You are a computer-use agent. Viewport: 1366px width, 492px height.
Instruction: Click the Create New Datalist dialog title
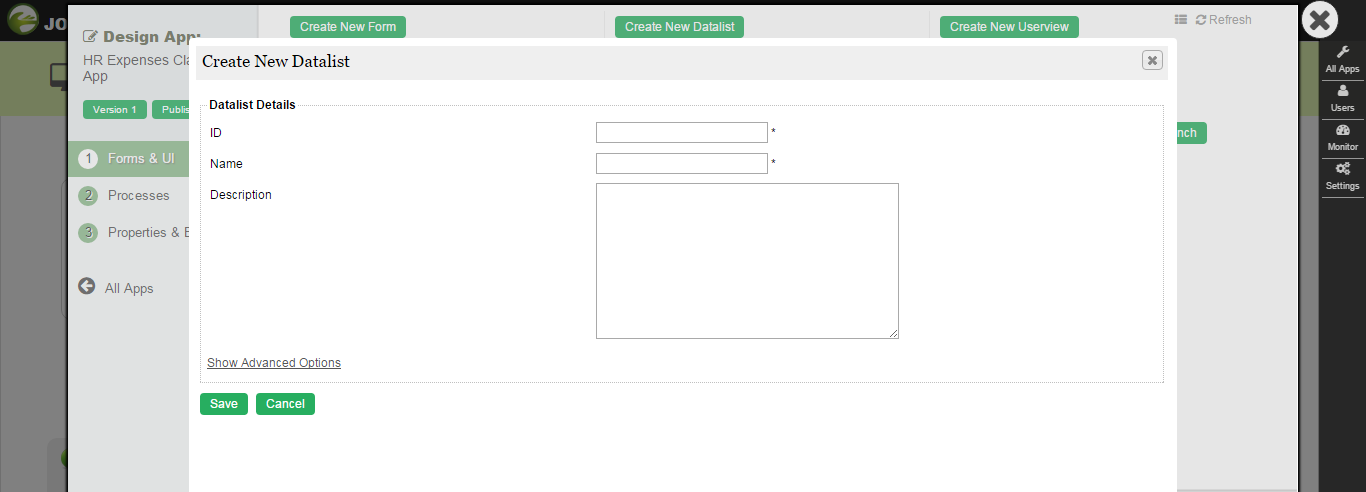[276, 62]
